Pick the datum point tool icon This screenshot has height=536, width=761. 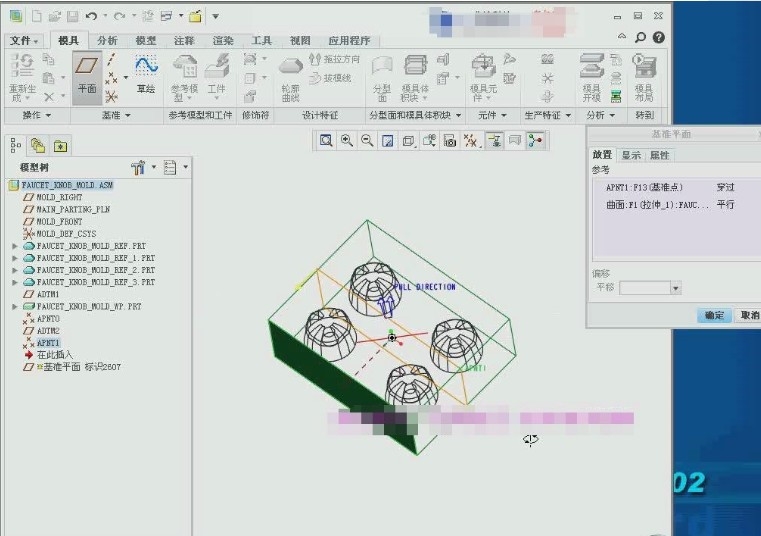pyautogui.click(x=112, y=78)
